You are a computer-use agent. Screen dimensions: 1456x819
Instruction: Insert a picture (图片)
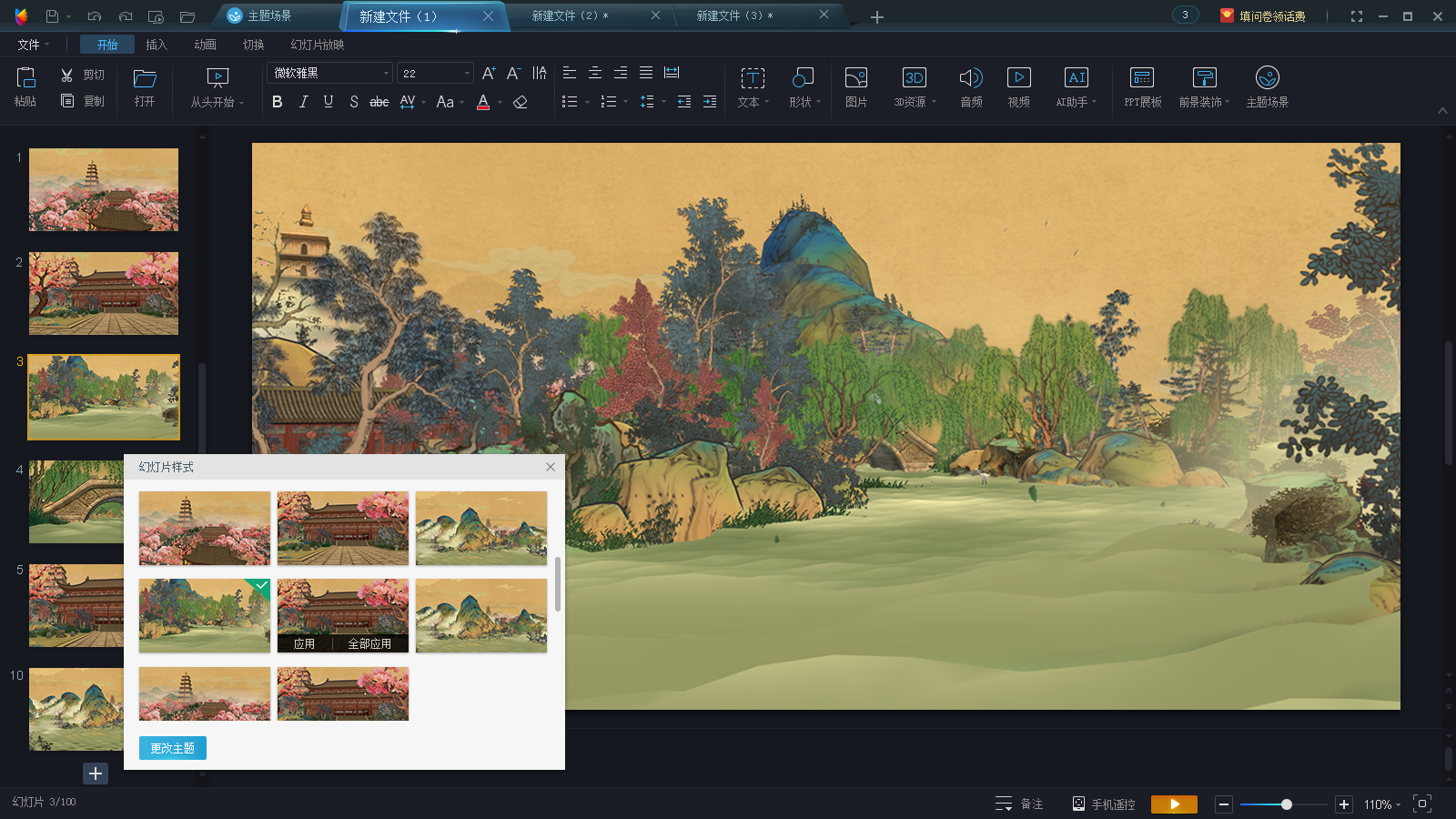(x=856, y=87)
